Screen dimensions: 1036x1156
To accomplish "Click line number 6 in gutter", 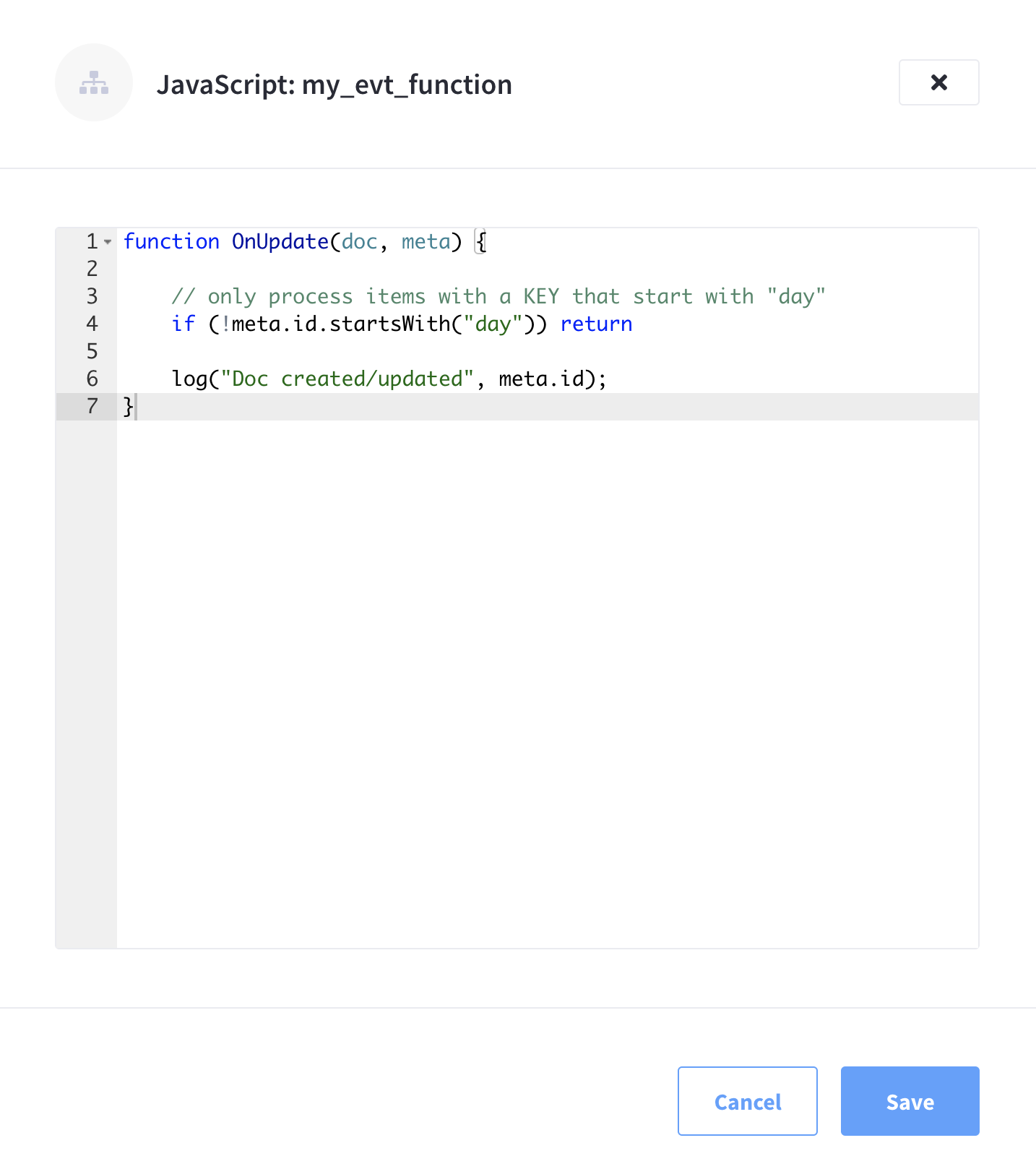I will click(x=92, y=379).
